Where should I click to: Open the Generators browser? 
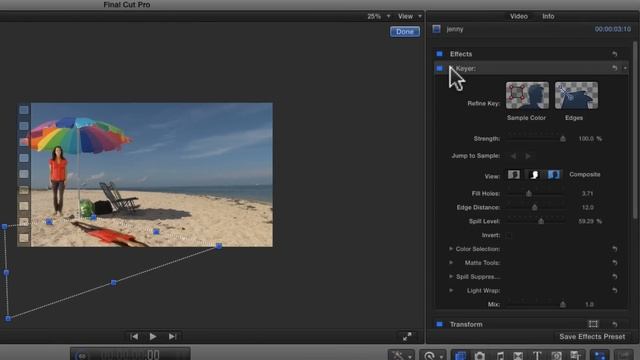point(556,356)
